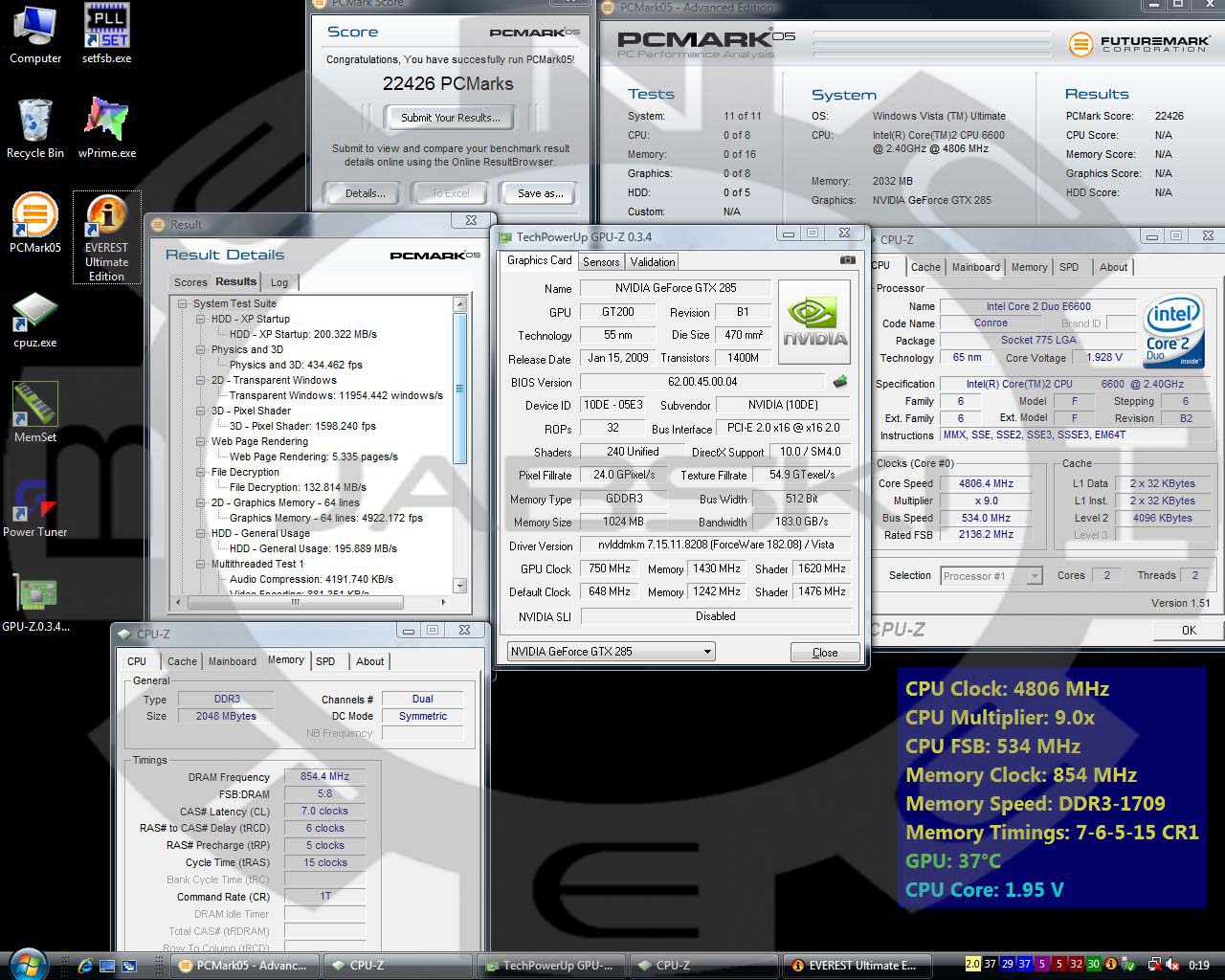Click the Close button in GPU-Z

(824, 653)
